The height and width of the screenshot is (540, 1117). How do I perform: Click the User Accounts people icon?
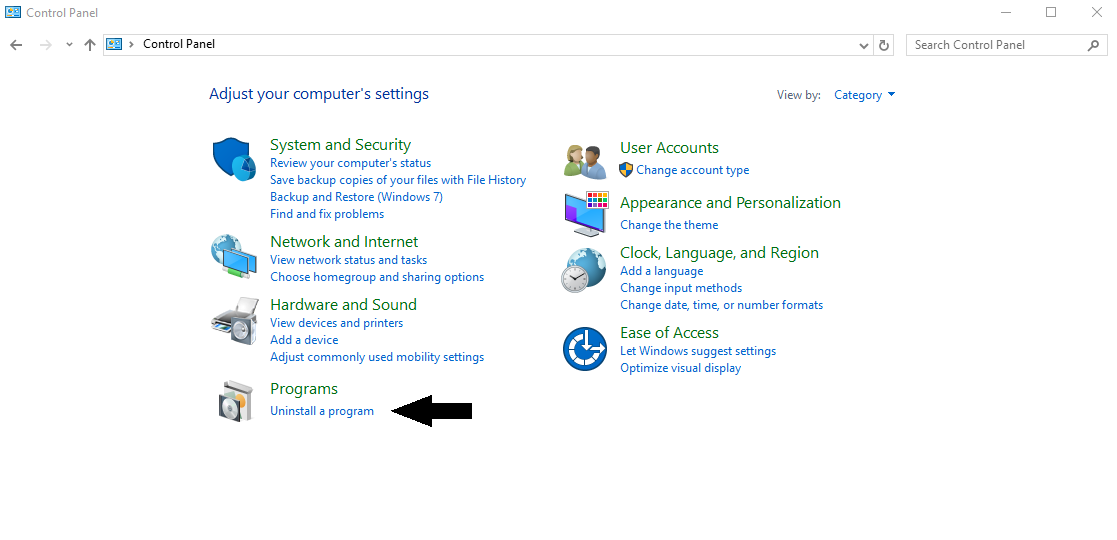pyautogui.click(x=585, y=160)
